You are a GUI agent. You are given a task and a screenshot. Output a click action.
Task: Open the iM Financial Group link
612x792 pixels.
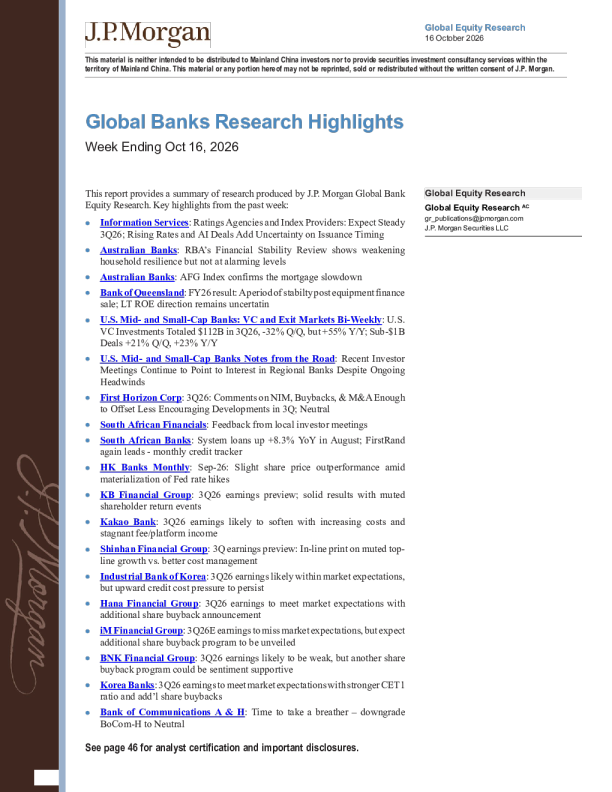[141, 631]
